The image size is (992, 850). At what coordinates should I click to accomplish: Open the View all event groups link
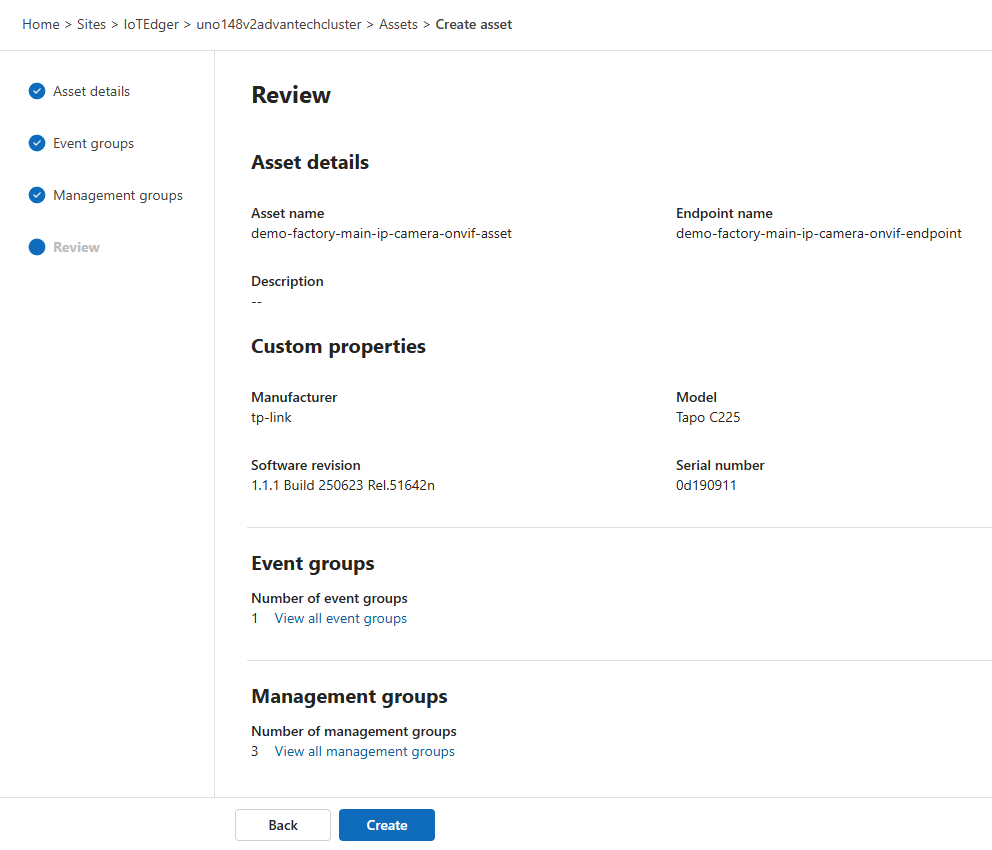(x=340, y=618)
